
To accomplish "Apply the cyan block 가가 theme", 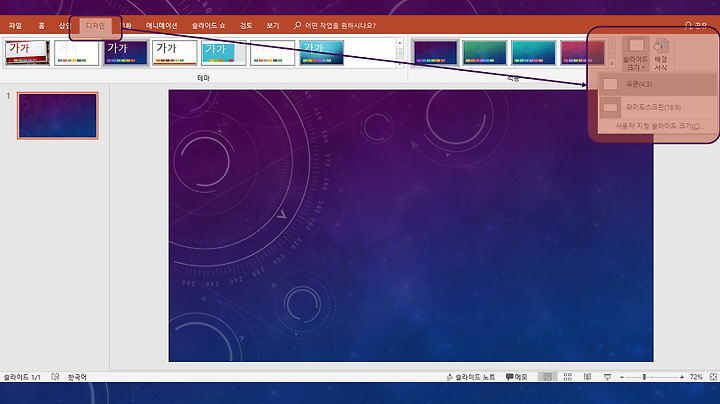I will click(x=224, y=53).
